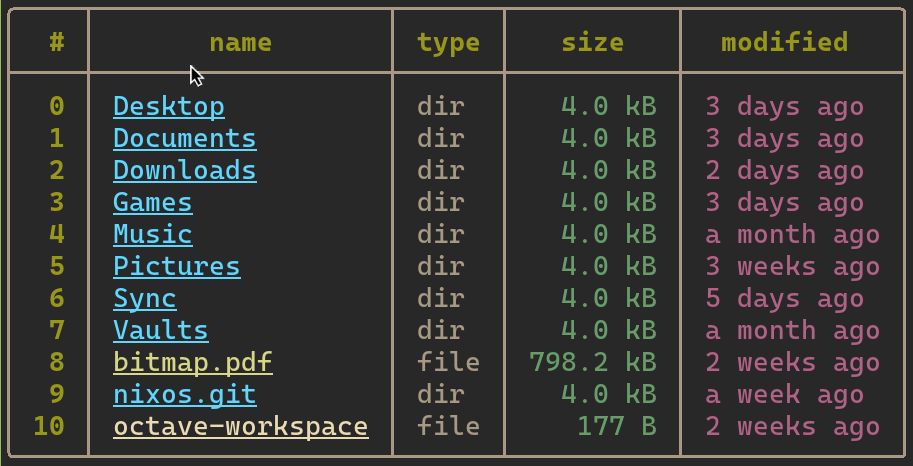Screen dimensions: 913x466
Task: Open the Vaults directory link
Action: point(161,331)
